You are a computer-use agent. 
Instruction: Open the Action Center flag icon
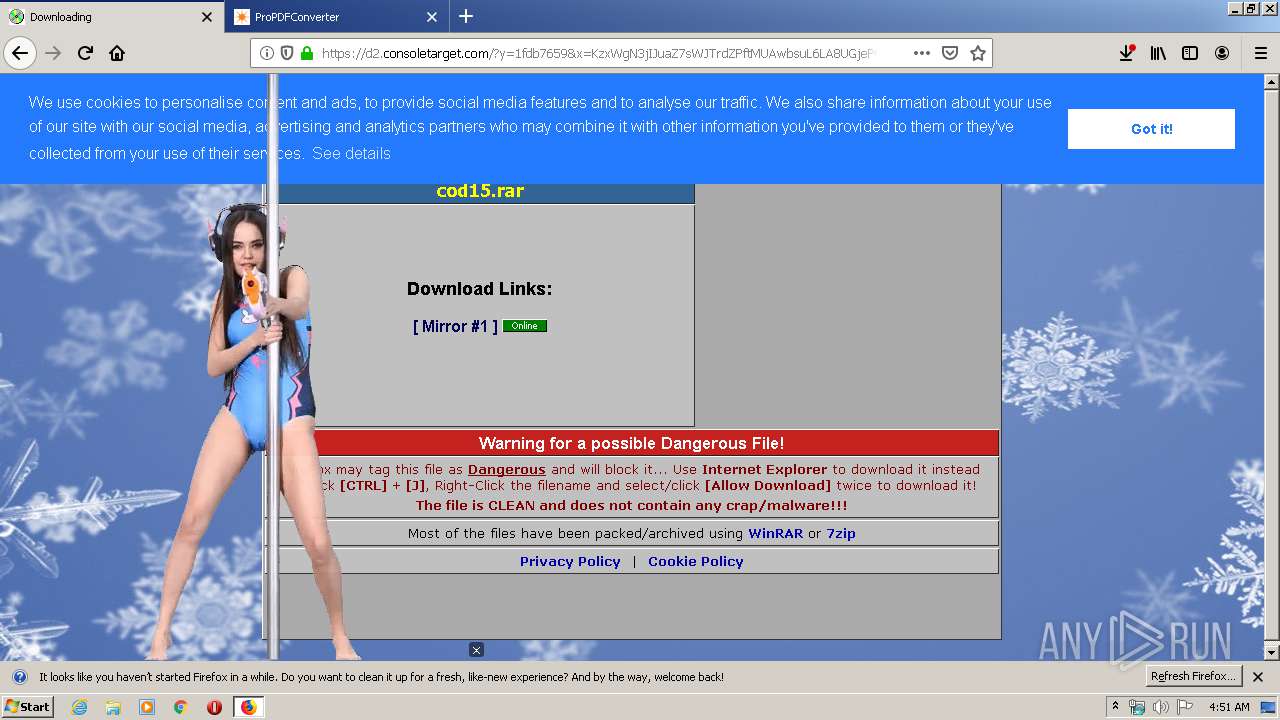point(1185,707)
